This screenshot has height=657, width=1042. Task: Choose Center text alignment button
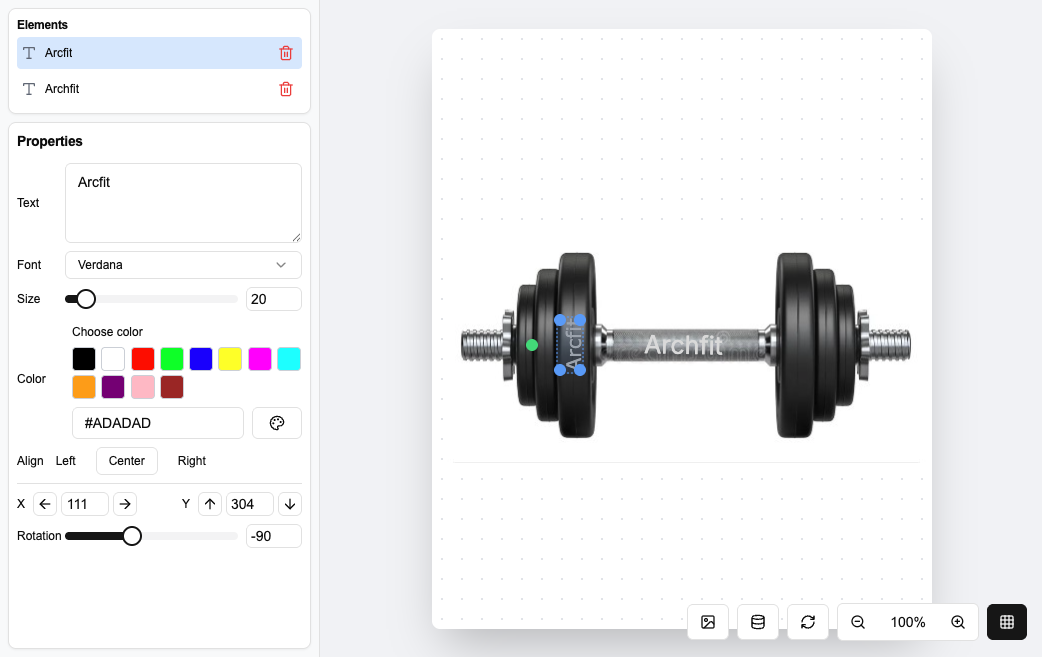coord(127,461)
